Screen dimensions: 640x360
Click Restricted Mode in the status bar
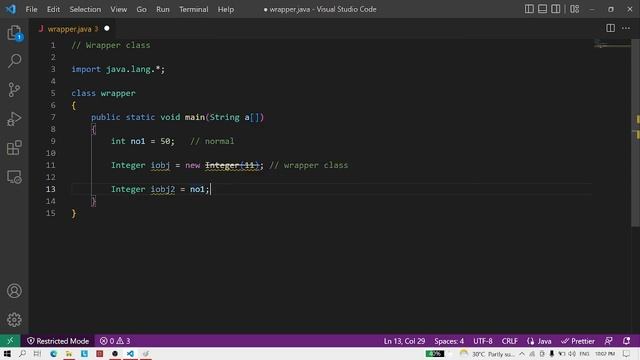[x=58, y=341]
